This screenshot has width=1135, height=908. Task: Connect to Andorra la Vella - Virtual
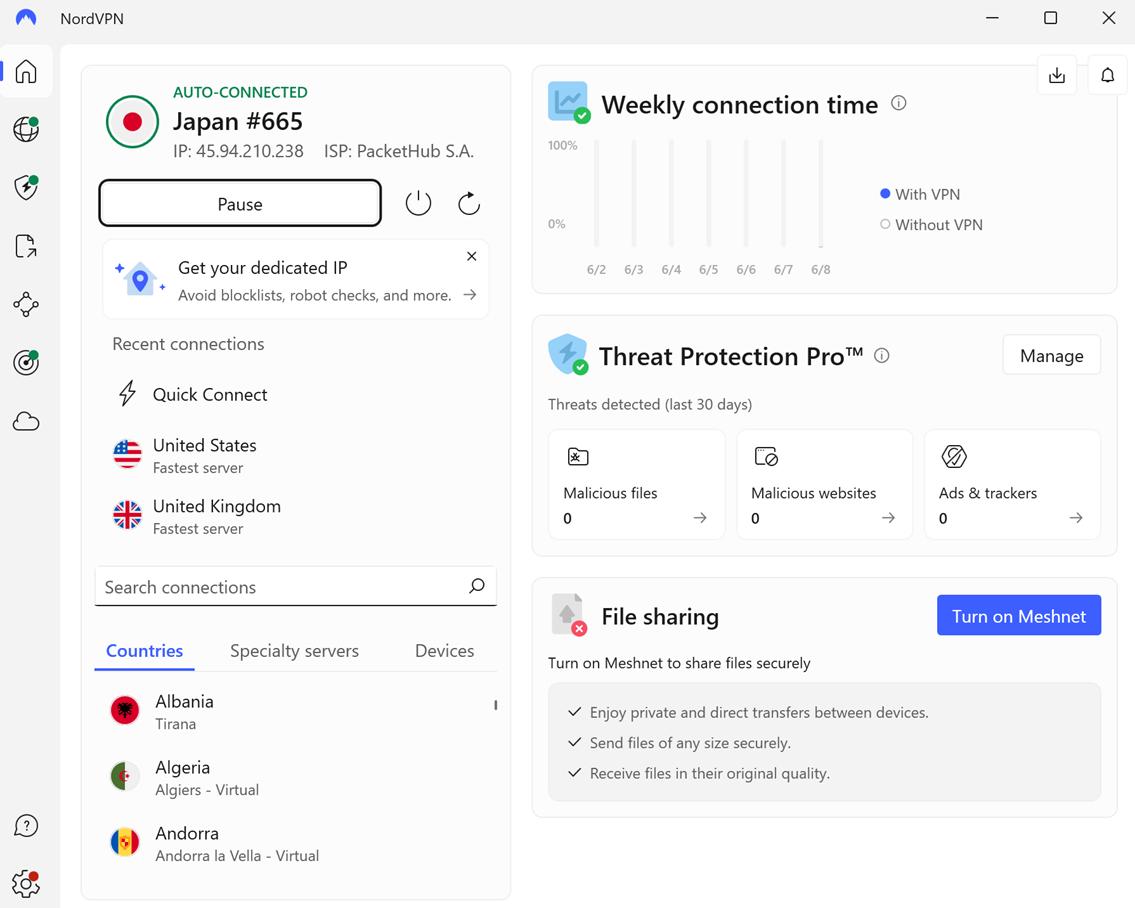tap(295, 844)
